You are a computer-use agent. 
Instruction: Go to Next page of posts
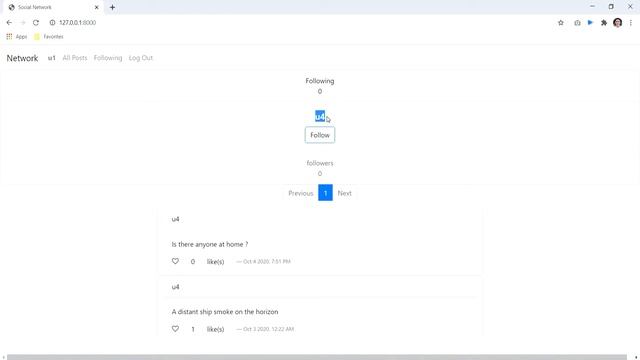[344, 193]
